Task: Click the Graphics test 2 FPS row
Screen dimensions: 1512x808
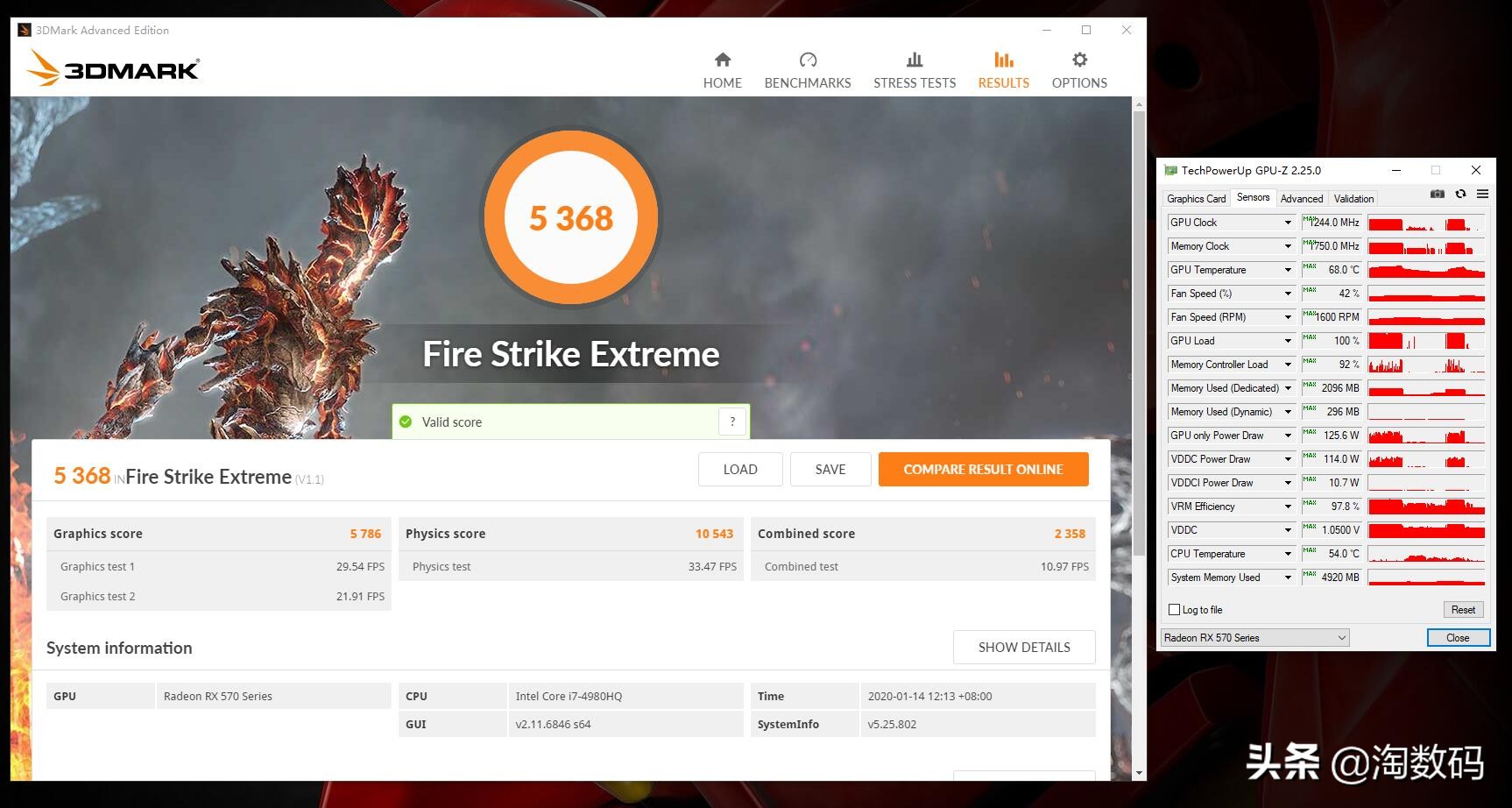Action: (x=219, y=597)
